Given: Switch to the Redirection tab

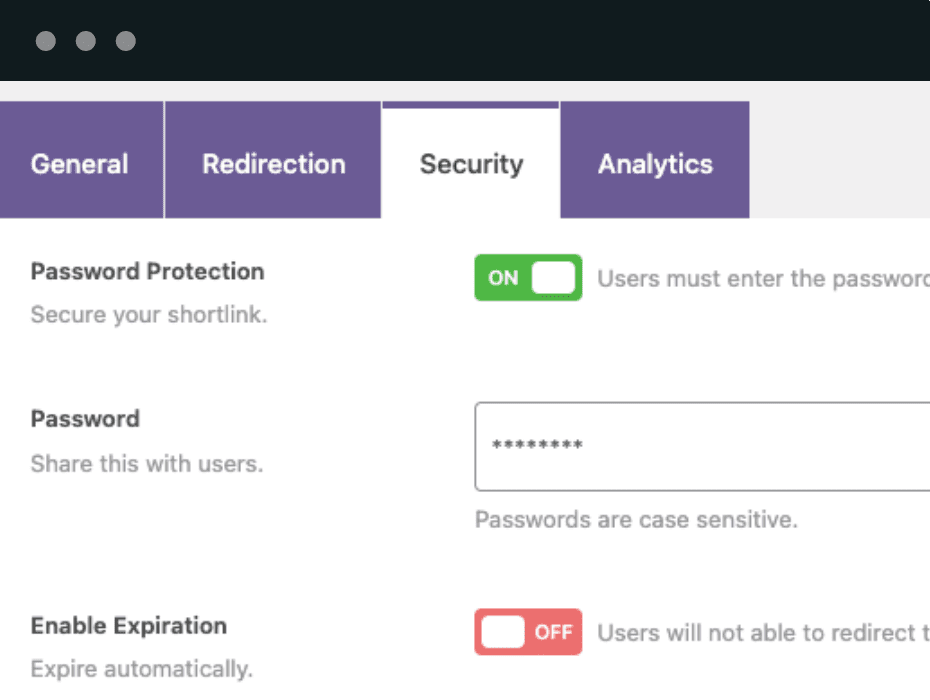Looking at the screenshot, I should click(x=273, y=164).
